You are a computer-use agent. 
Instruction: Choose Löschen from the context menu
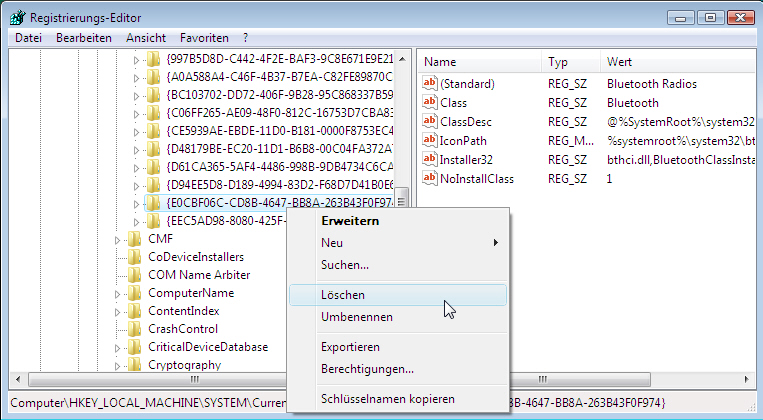pyautogui.click(x=398, y=295)
